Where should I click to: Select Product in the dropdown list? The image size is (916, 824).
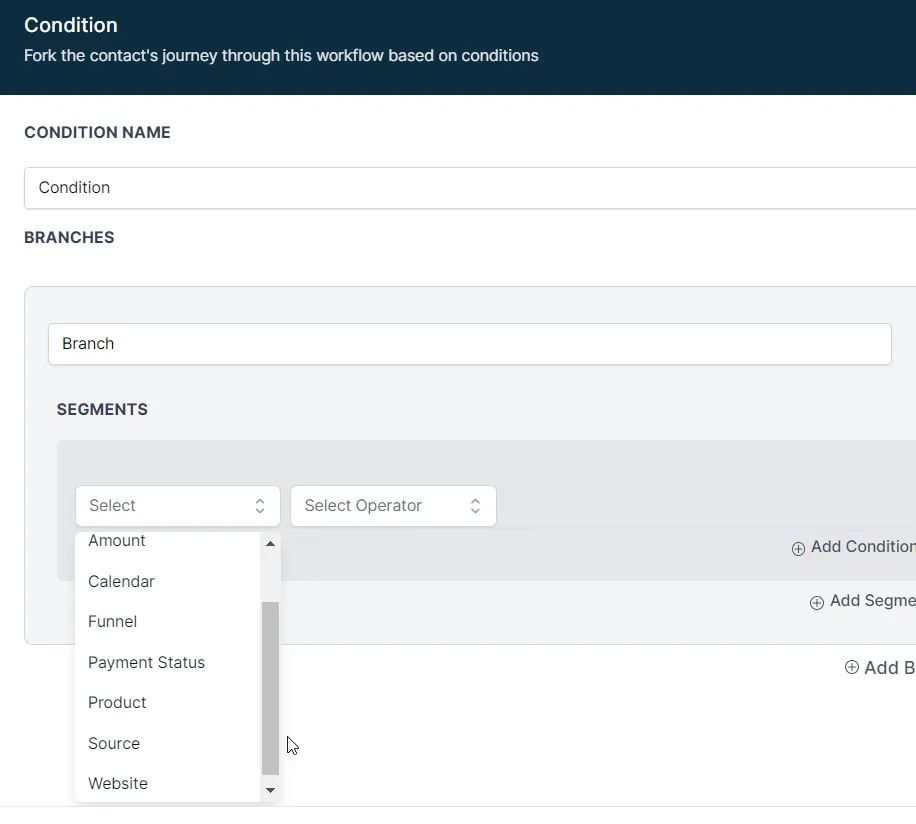(117, 702)
